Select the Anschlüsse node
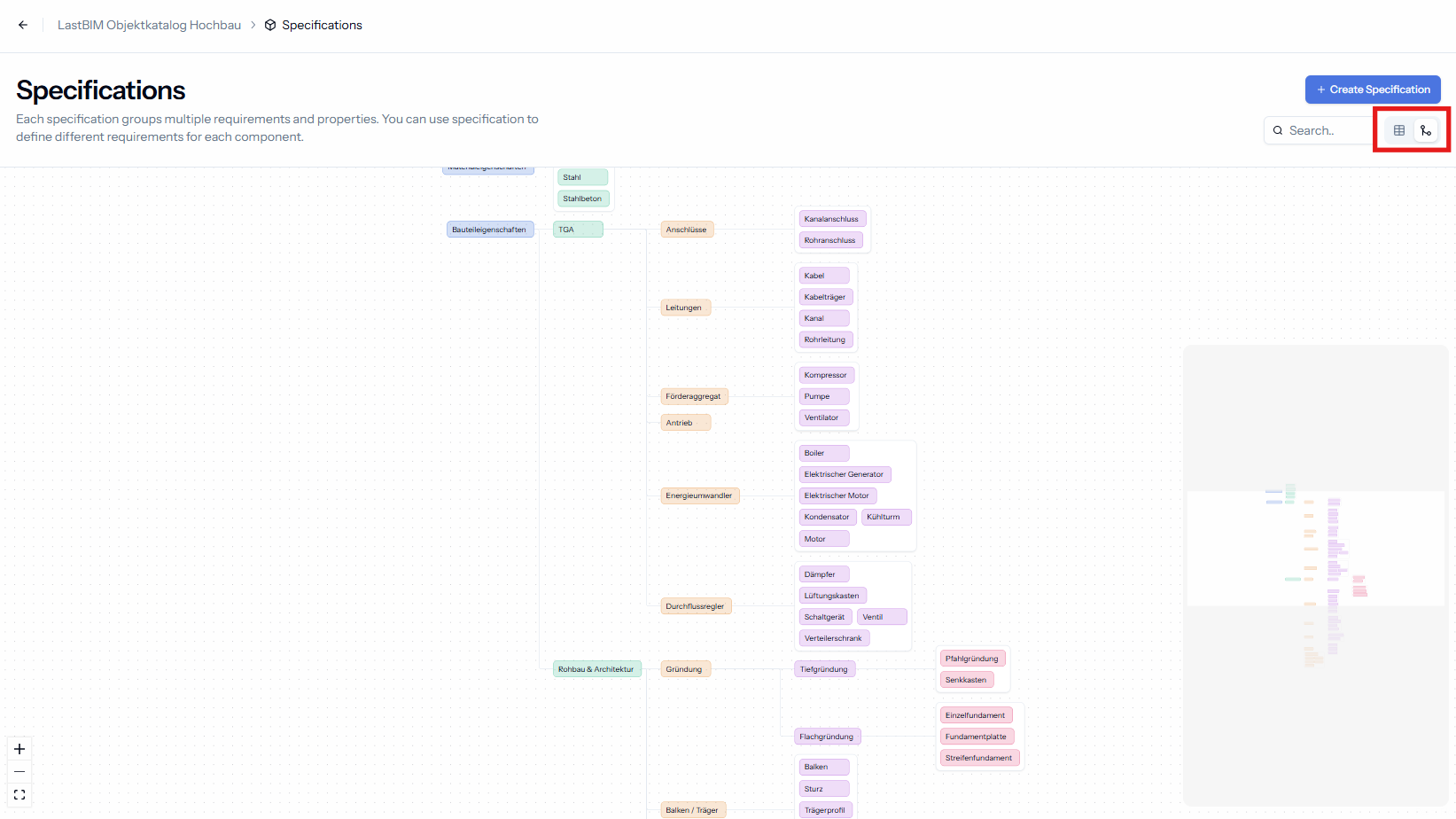This screenshot has width=1456, height=819. 687,230
